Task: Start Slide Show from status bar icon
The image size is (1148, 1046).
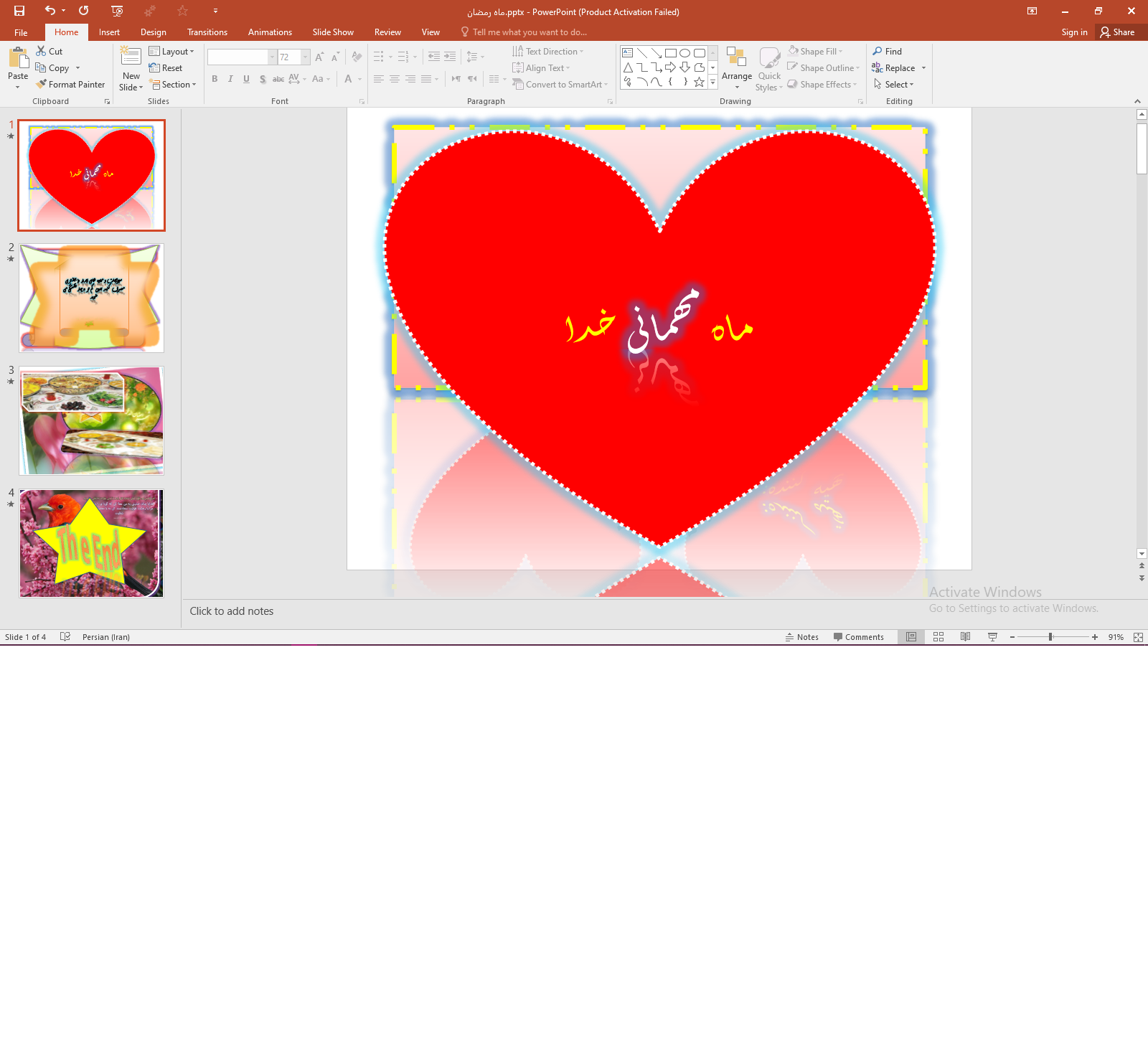Action: point(992,637)
